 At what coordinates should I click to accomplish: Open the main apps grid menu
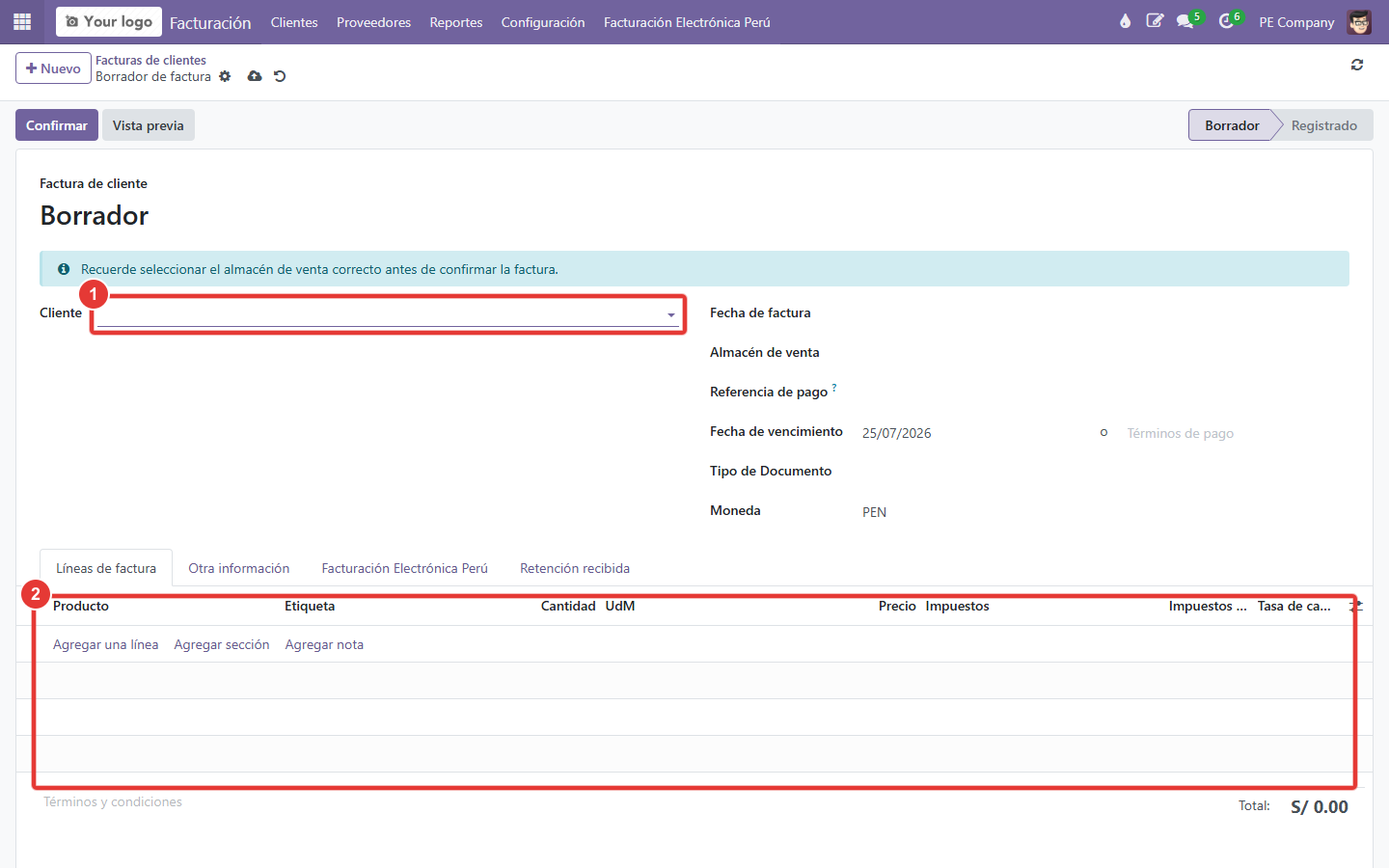pyautogui.click(x=22, y=21)
